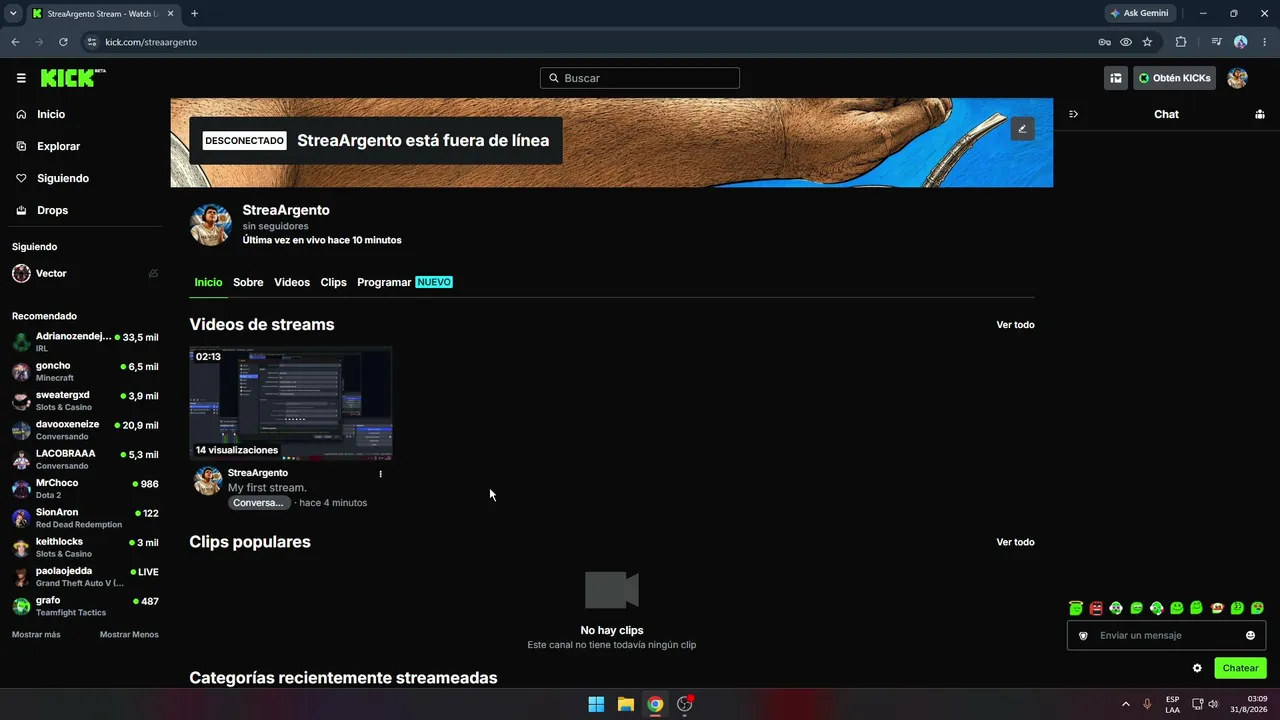Go back to the previous page
The height and width of the screenshot is (720, 1280).
(15, 42)
